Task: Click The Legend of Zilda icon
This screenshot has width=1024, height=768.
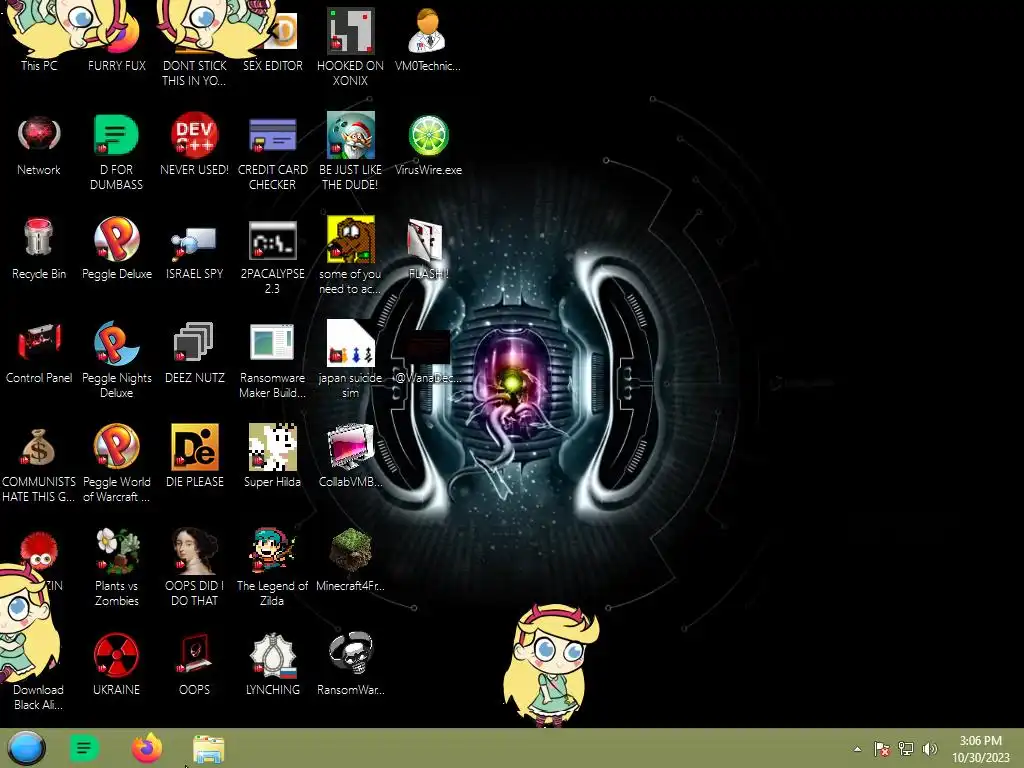Action: tap(272, 568)
